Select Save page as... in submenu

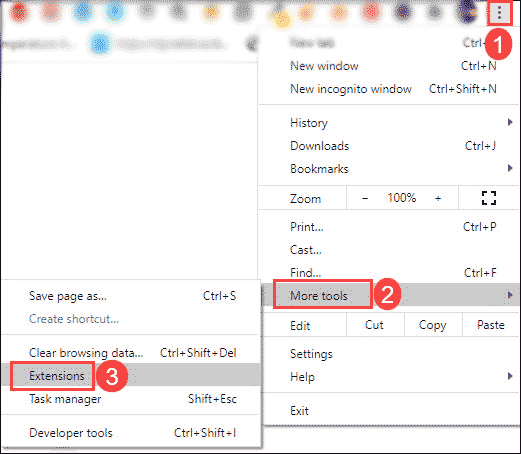[x=131, y=296]
